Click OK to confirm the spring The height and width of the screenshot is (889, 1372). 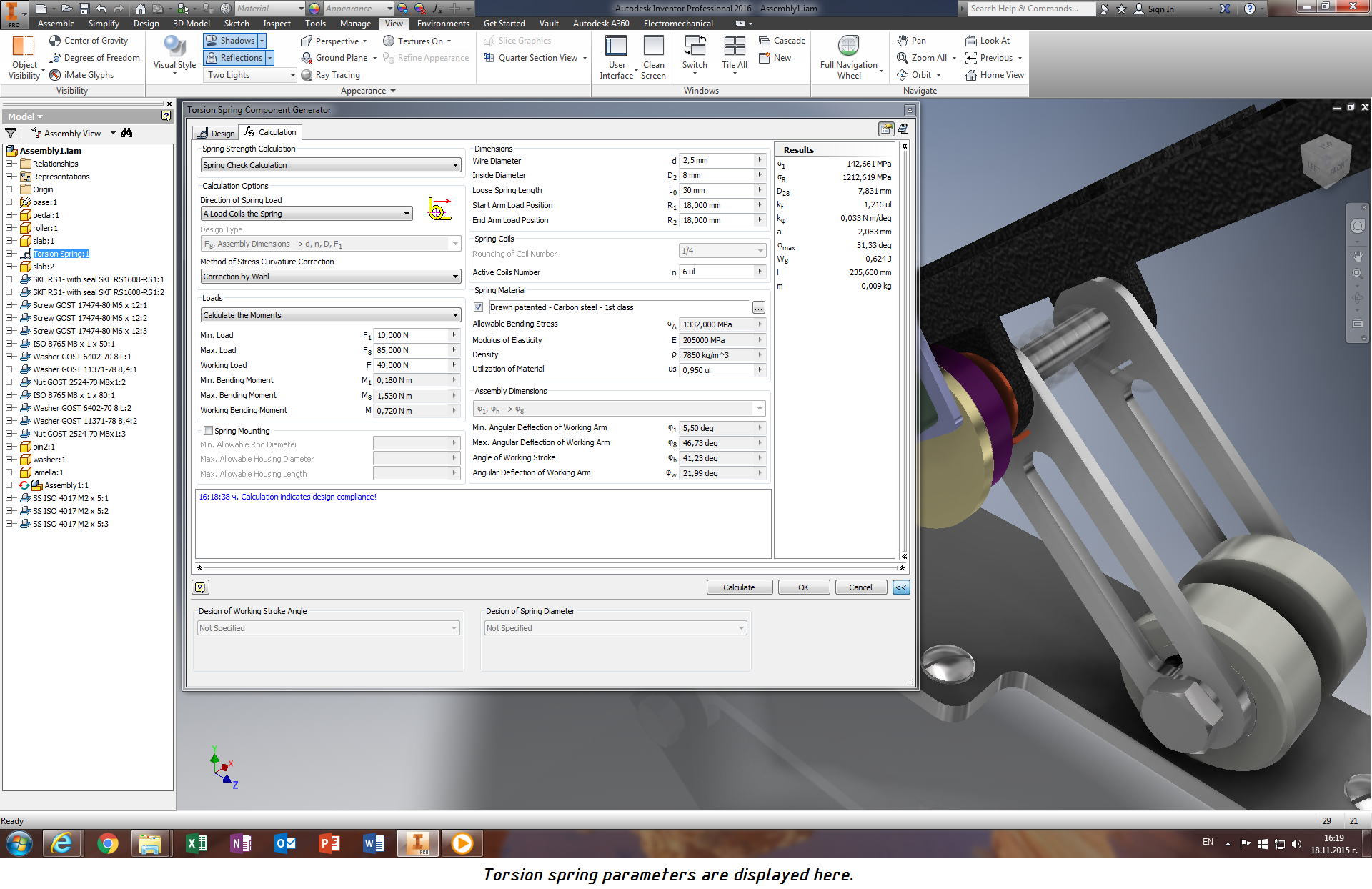(803, 587)
